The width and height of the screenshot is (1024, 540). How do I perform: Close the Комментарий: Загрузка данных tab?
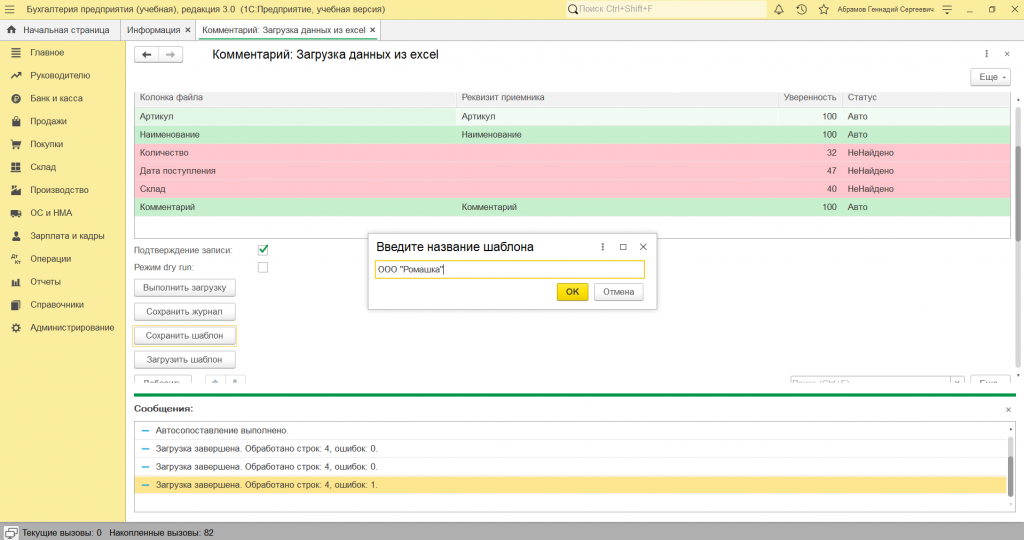[372, 30]
